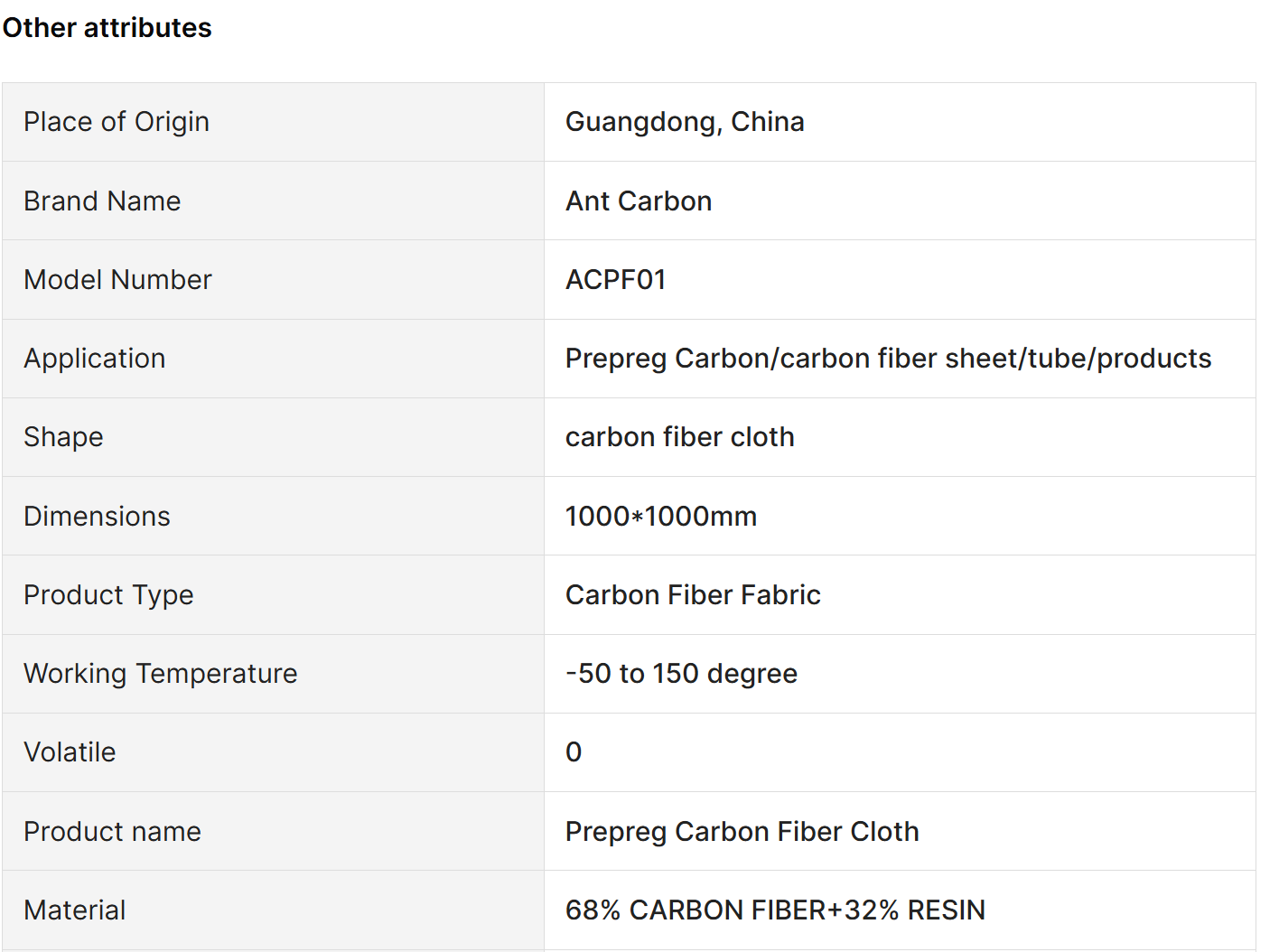The height and width of the screenshot is (952, 1279).
Task: Click the 1000*1000mm dimensions value
Action: pyautogui.click(x=661, y=517)
